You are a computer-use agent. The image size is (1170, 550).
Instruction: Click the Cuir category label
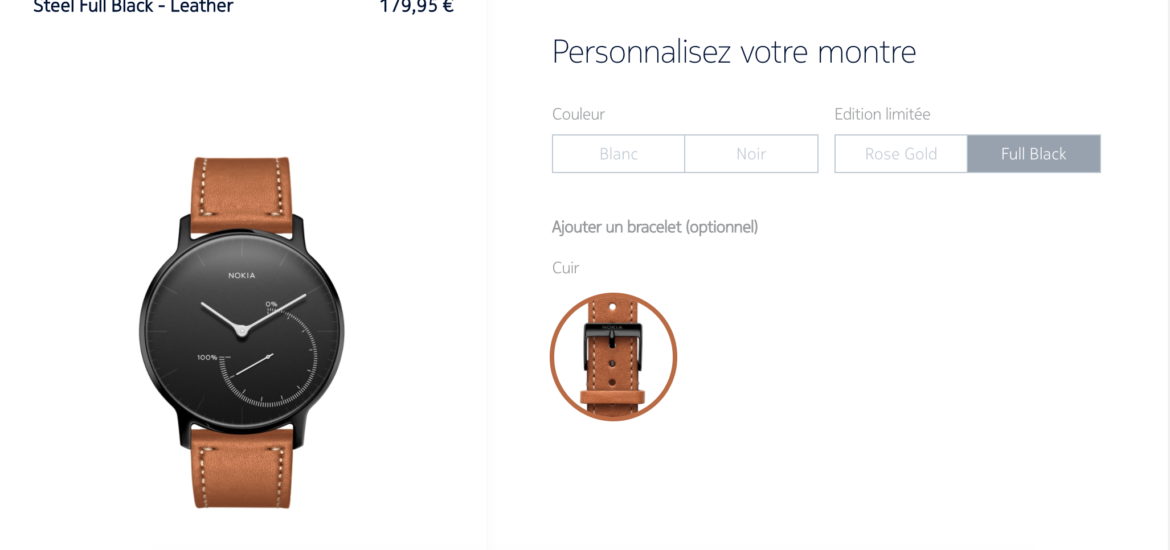click(x=566, y=268)
